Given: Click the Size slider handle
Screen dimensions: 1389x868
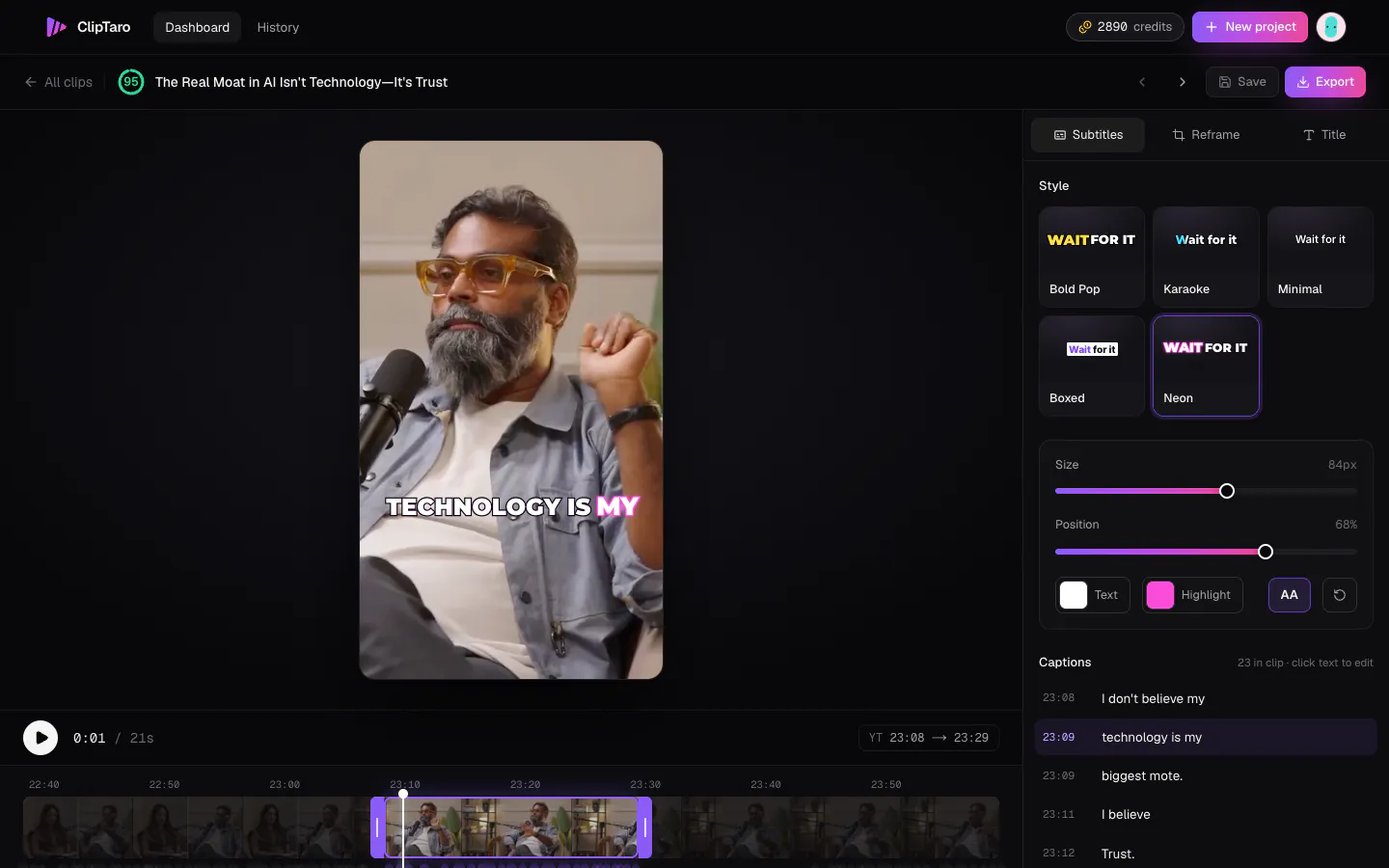Looking at the screenshot, I should coord(1227,491).
